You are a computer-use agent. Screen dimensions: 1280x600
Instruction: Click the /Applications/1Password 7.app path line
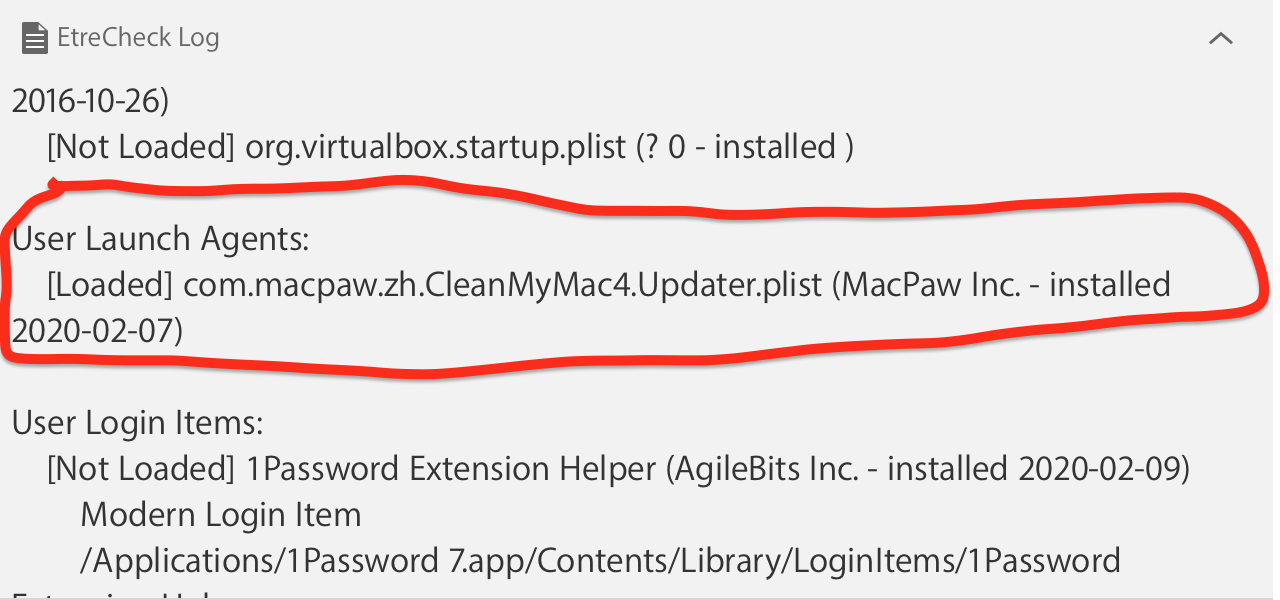[600, 561]
